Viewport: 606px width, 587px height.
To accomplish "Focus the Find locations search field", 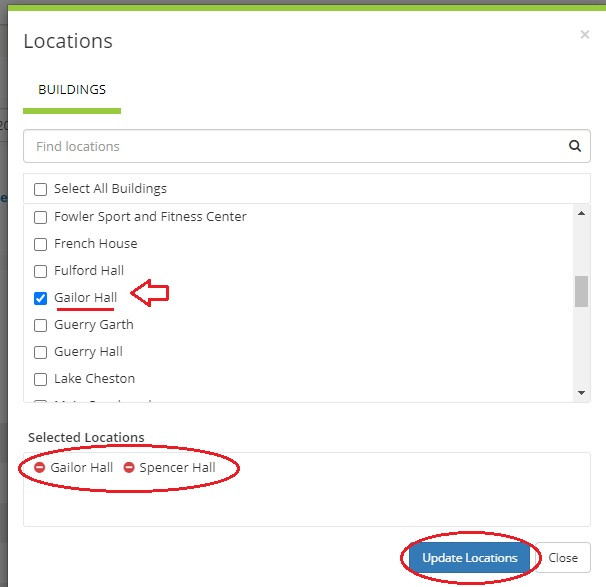I will 306,146.
